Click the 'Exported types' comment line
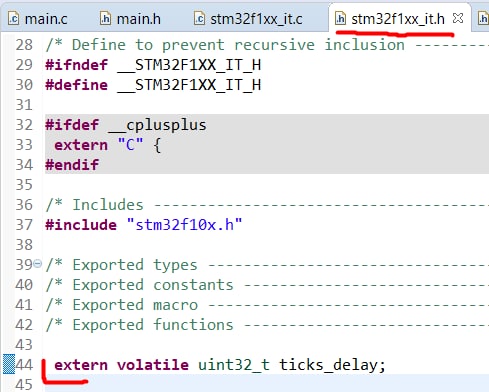Image resolution: width=489 pixels, height=392 pixels. [135, 265]
